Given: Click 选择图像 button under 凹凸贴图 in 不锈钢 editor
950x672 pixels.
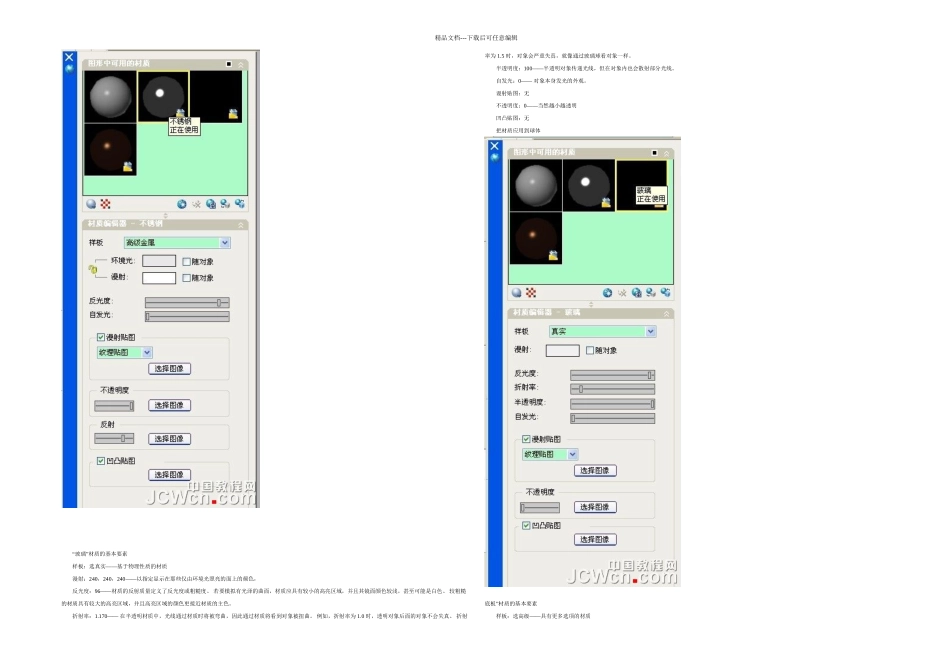Looking at the screenshot, I should coord(170,475).
